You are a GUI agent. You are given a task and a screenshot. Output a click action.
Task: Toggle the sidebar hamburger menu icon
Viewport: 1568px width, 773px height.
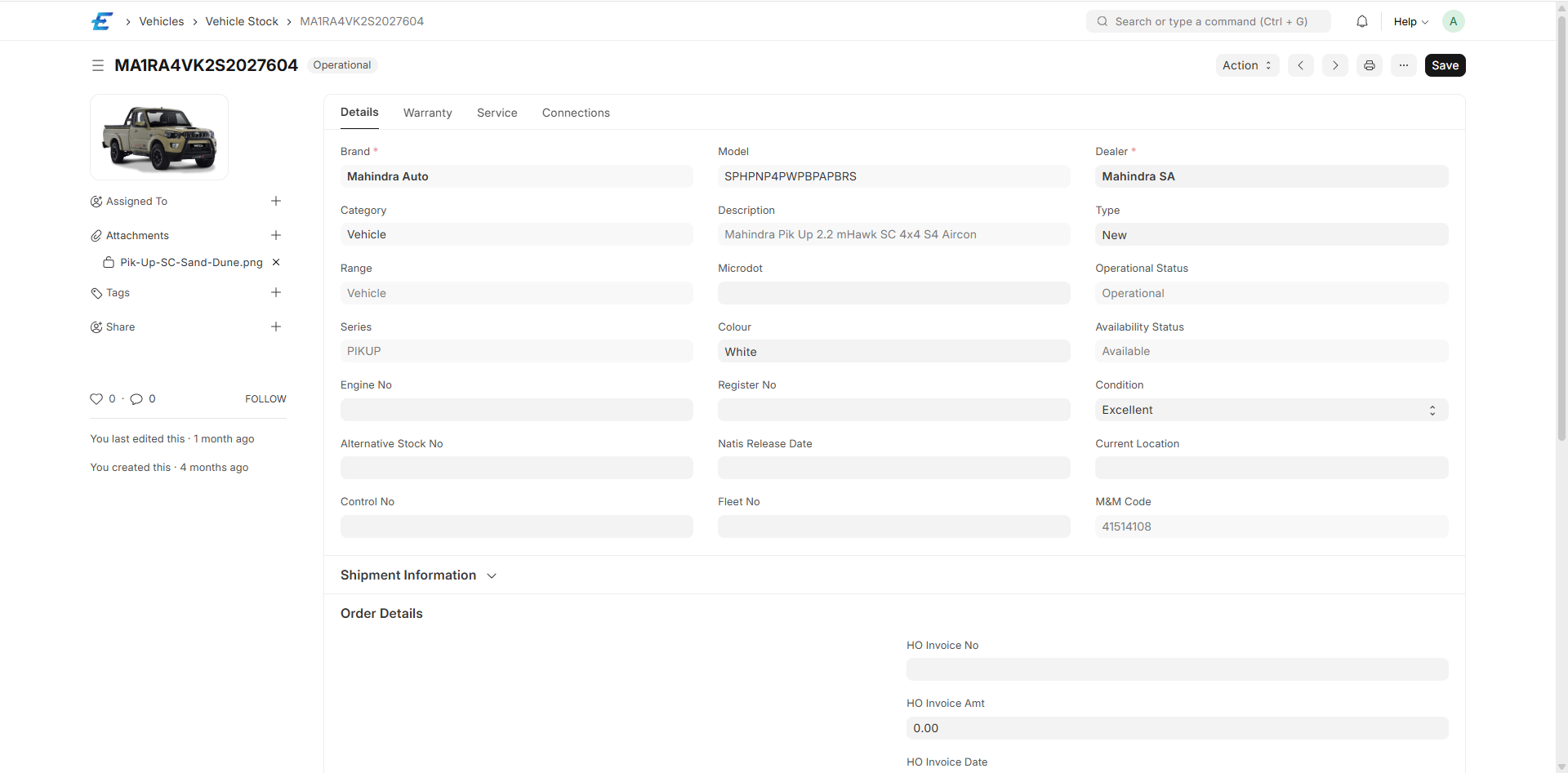[x=98, y=65]
